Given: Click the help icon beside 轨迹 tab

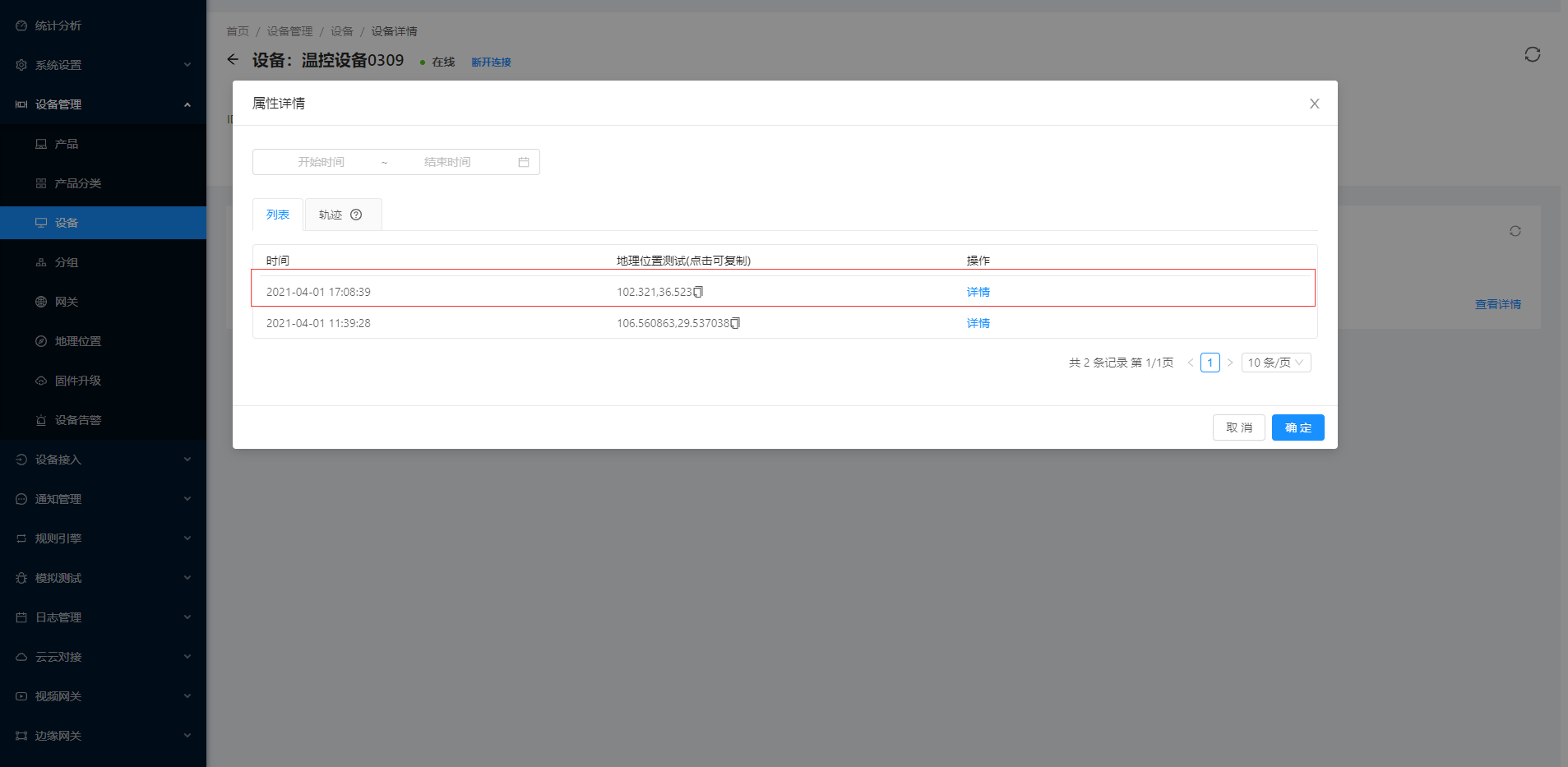Looking at the screenshot, I should (x=356, y=215).
